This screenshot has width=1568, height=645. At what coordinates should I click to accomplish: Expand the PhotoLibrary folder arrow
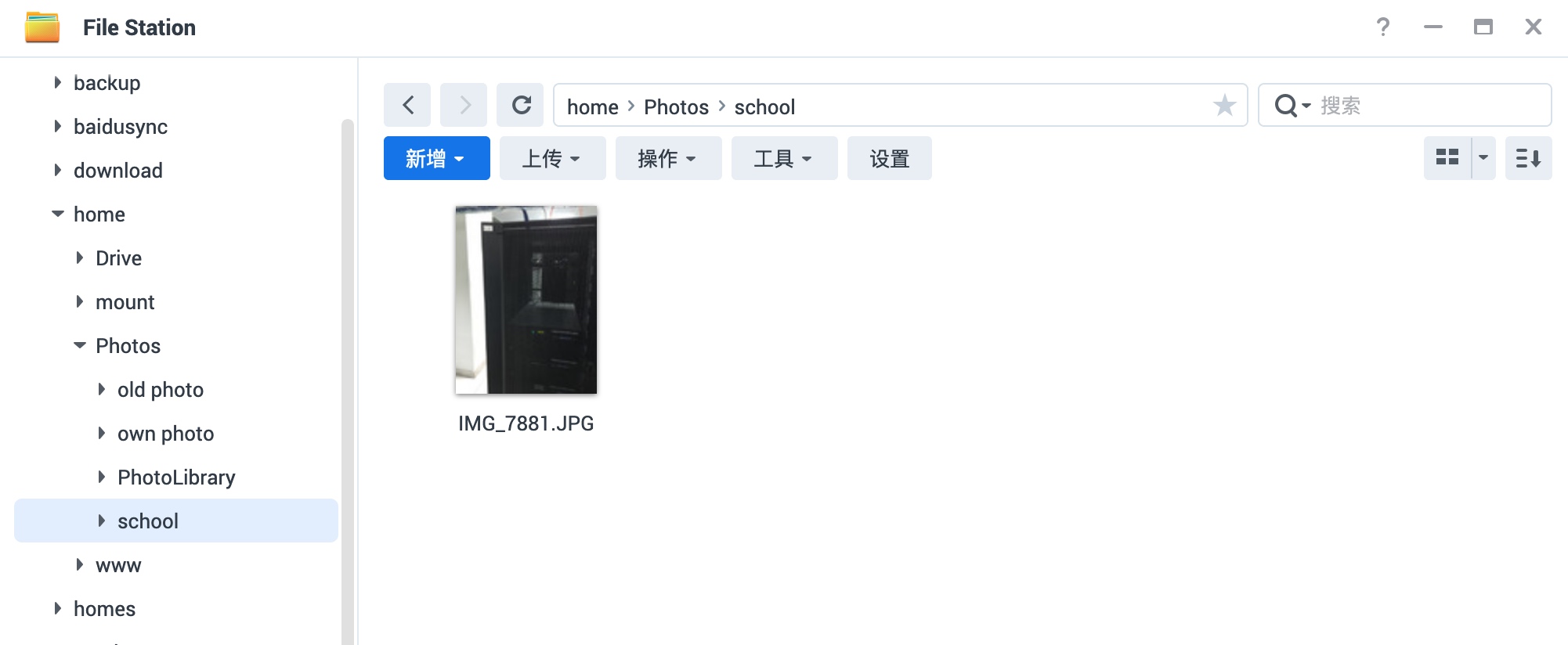(101, 477)
